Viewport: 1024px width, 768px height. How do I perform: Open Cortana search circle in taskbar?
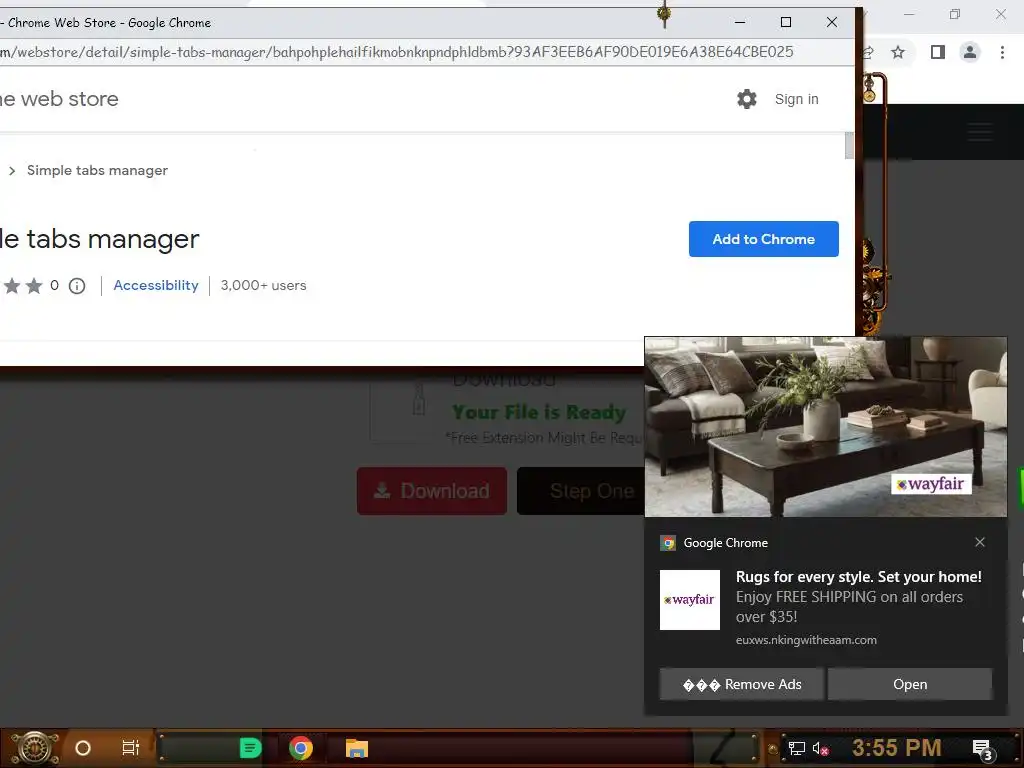click(83, 748)
